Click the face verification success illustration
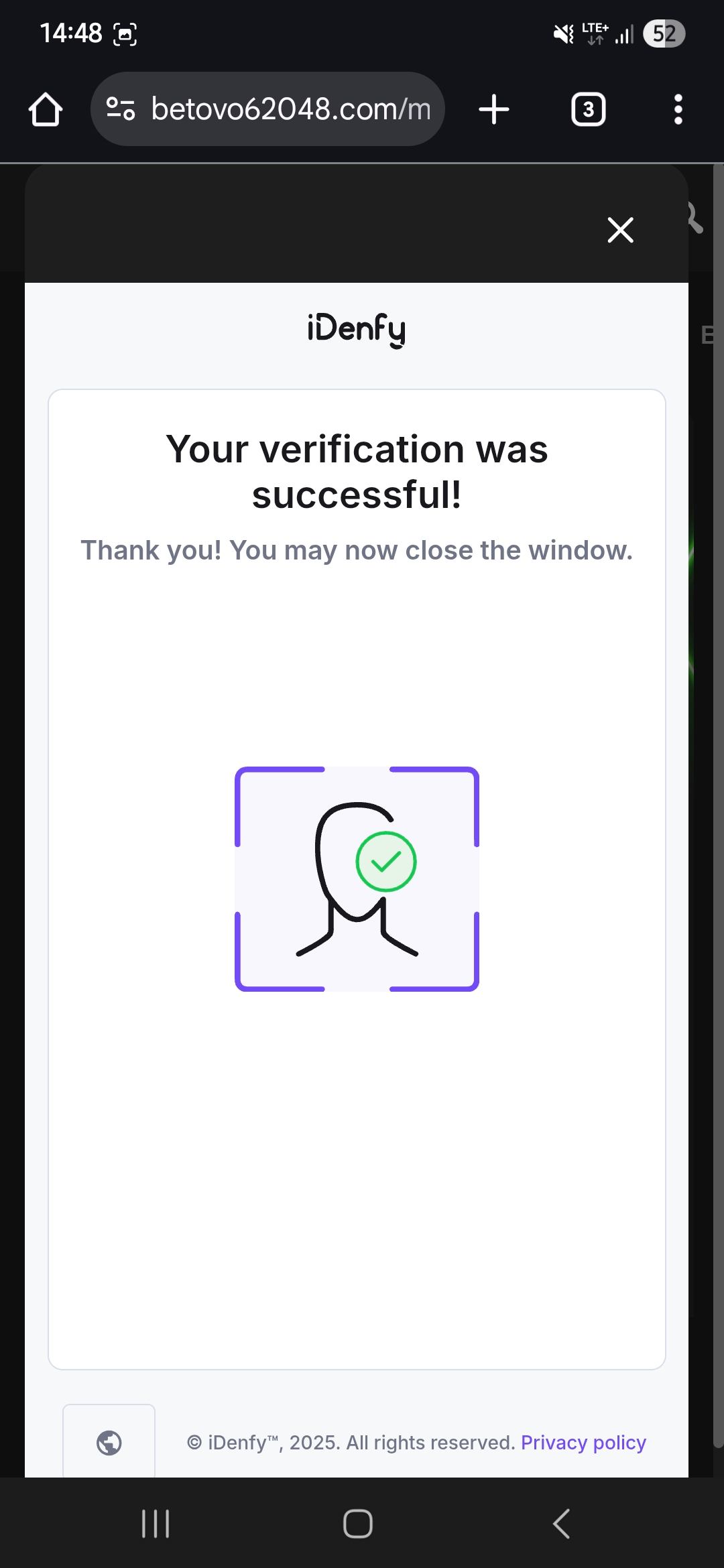 coord(357,879)
